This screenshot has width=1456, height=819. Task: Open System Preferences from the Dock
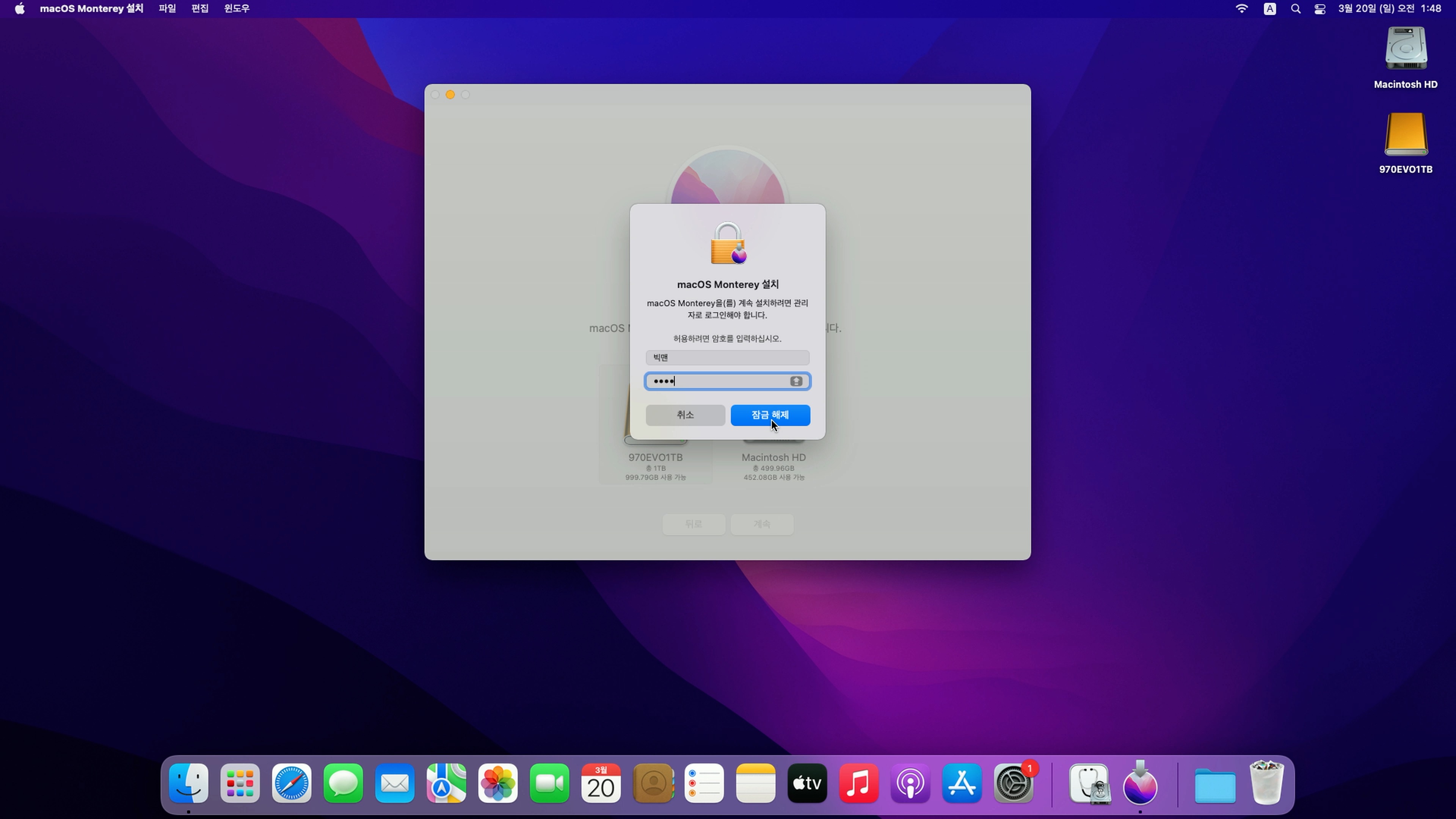pos(1014,783)
